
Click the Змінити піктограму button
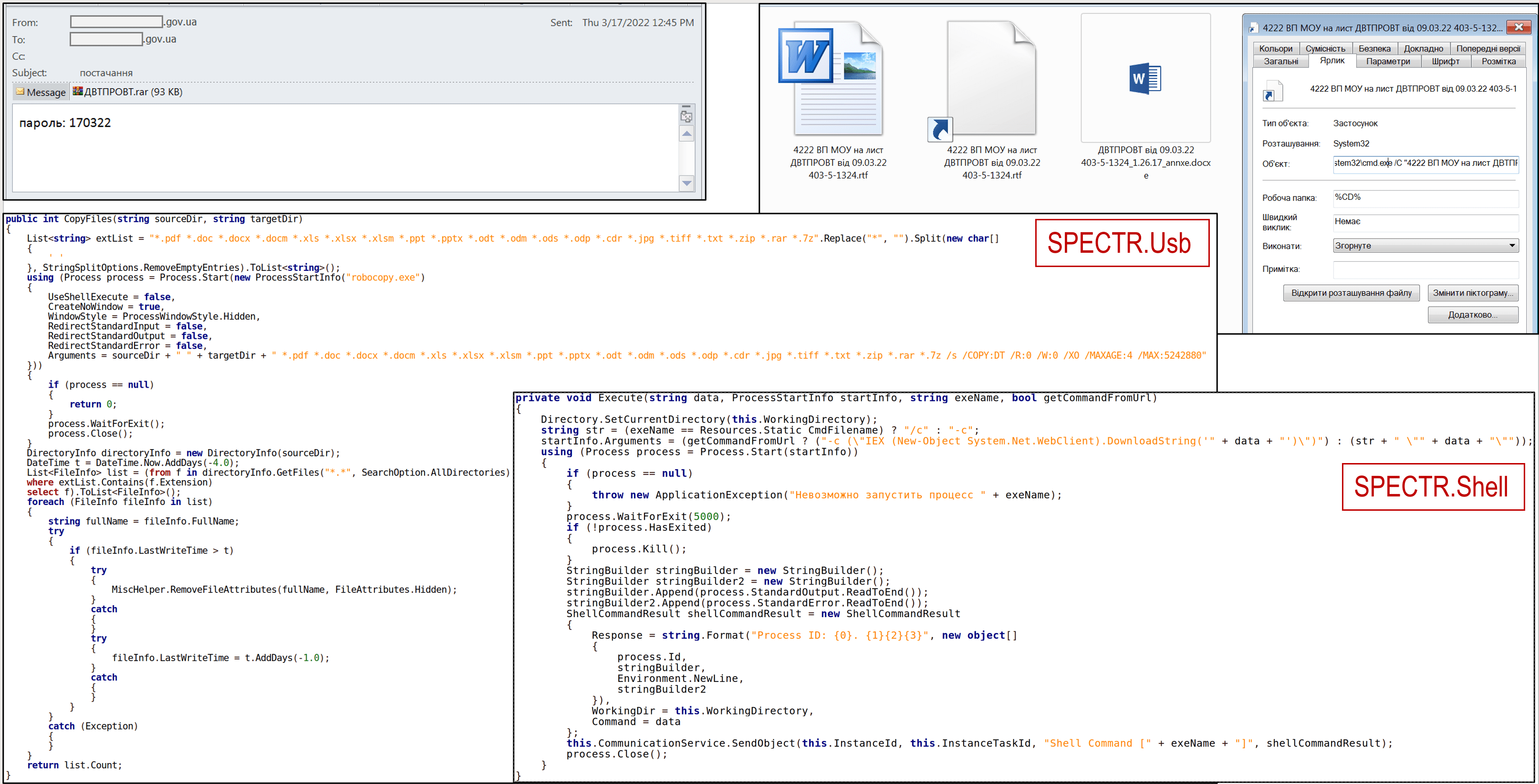click(x=1472, y=293)
